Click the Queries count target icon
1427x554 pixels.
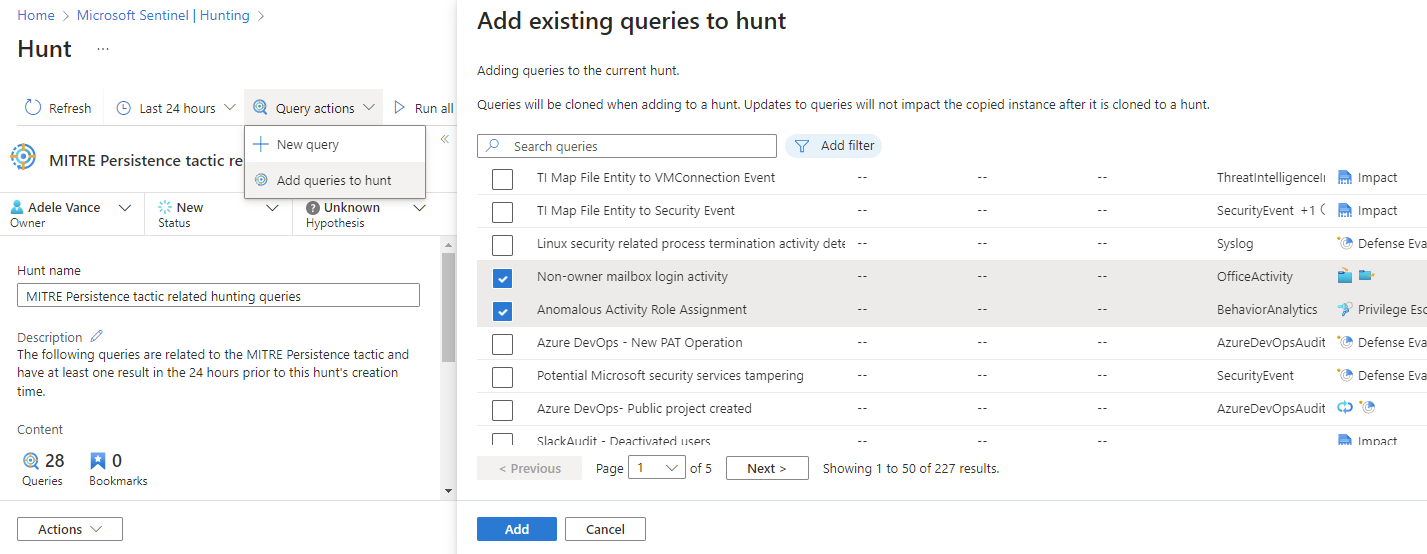click(x=31, y=461)
